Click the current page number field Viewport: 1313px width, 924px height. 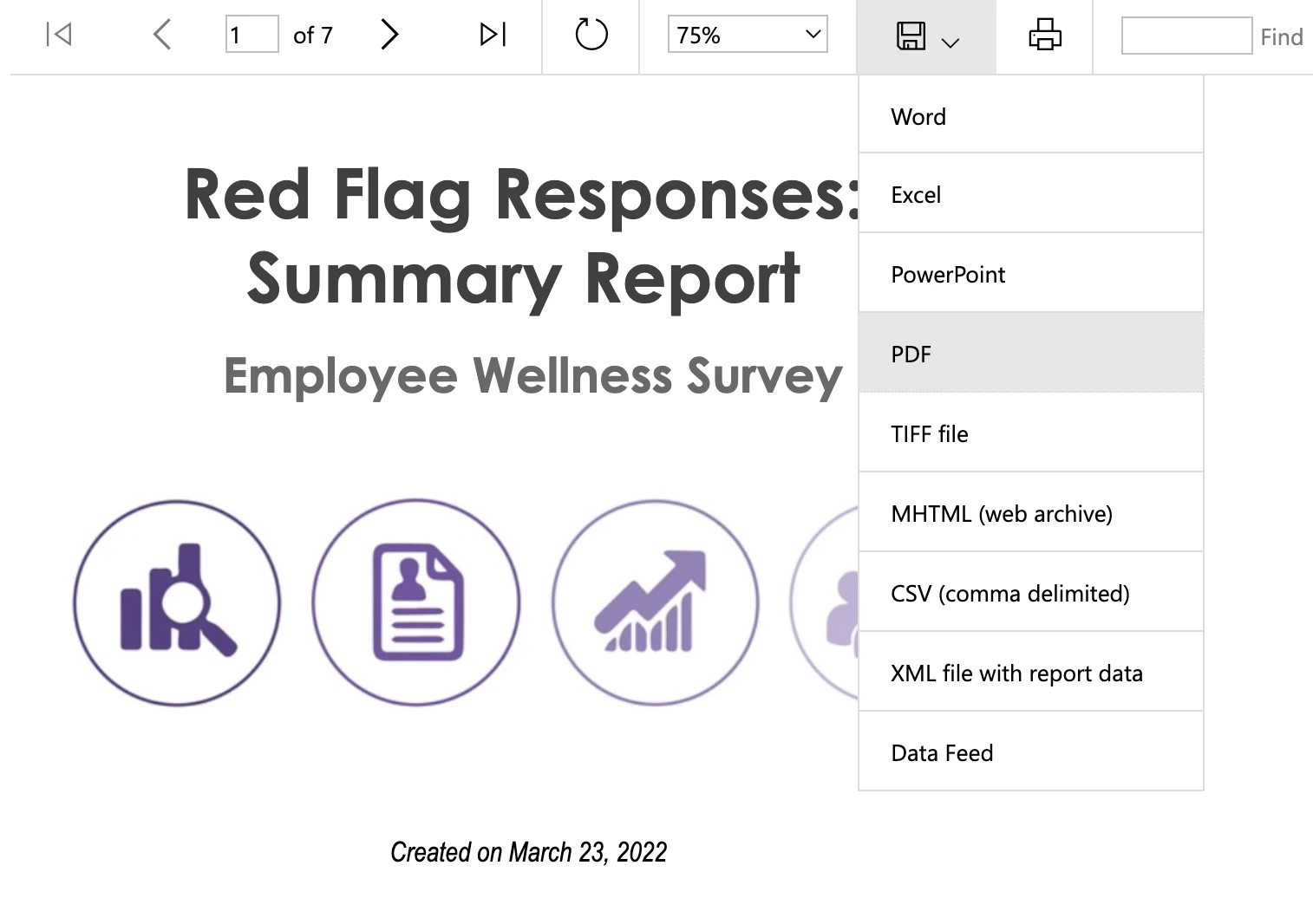pyautogui.click(x=251, y=35)
